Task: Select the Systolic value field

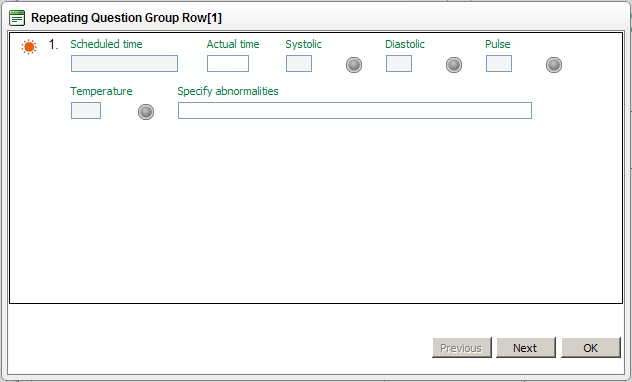Action: (x=299, y=64)
